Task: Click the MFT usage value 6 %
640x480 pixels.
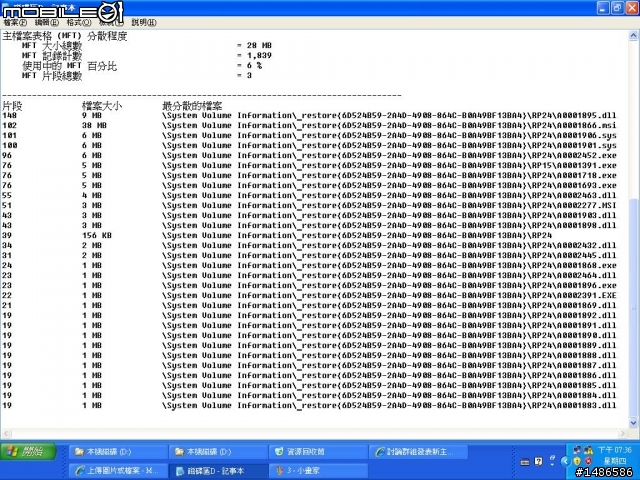Action: 254,65
